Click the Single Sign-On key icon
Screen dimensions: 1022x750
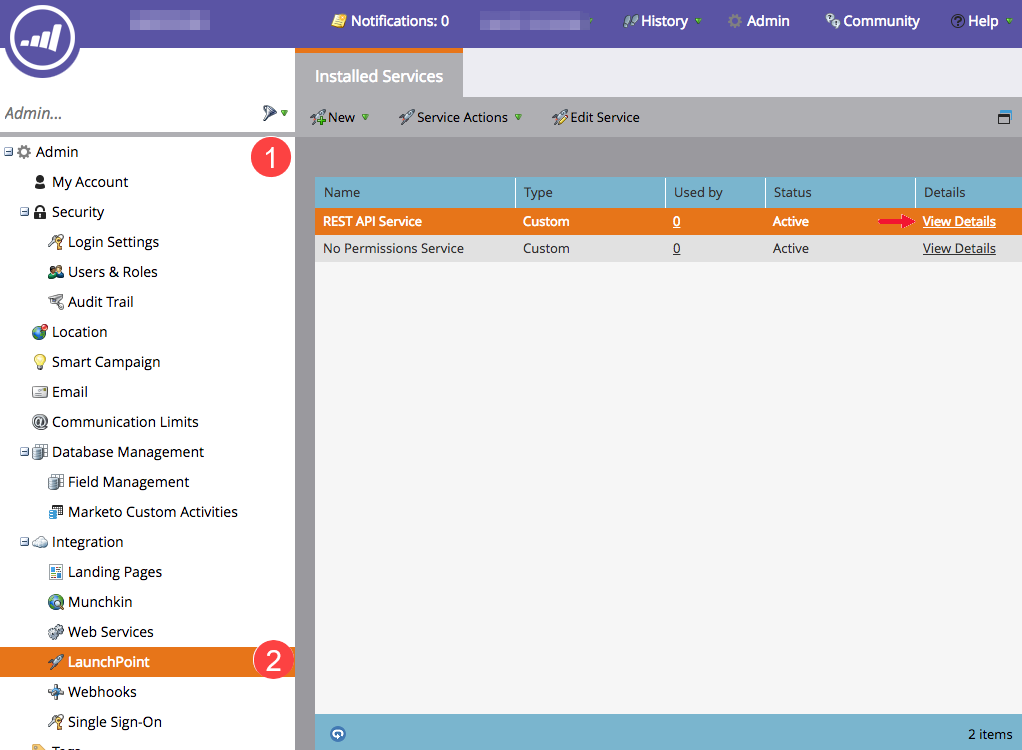click(56, 721)
